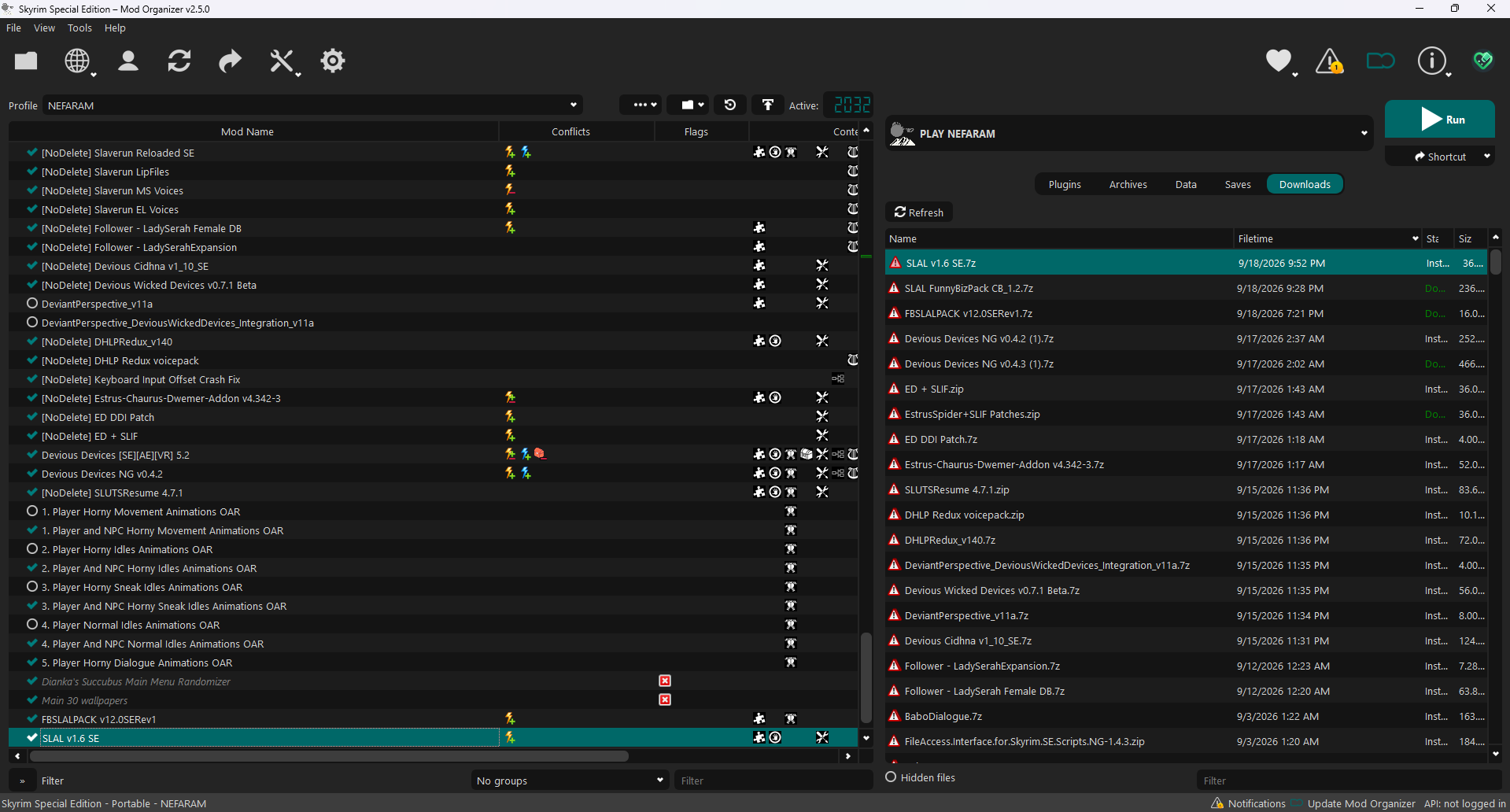Click the downloads Filter input field
The height and width of the screenshot is (812, 1510).
1349,781
